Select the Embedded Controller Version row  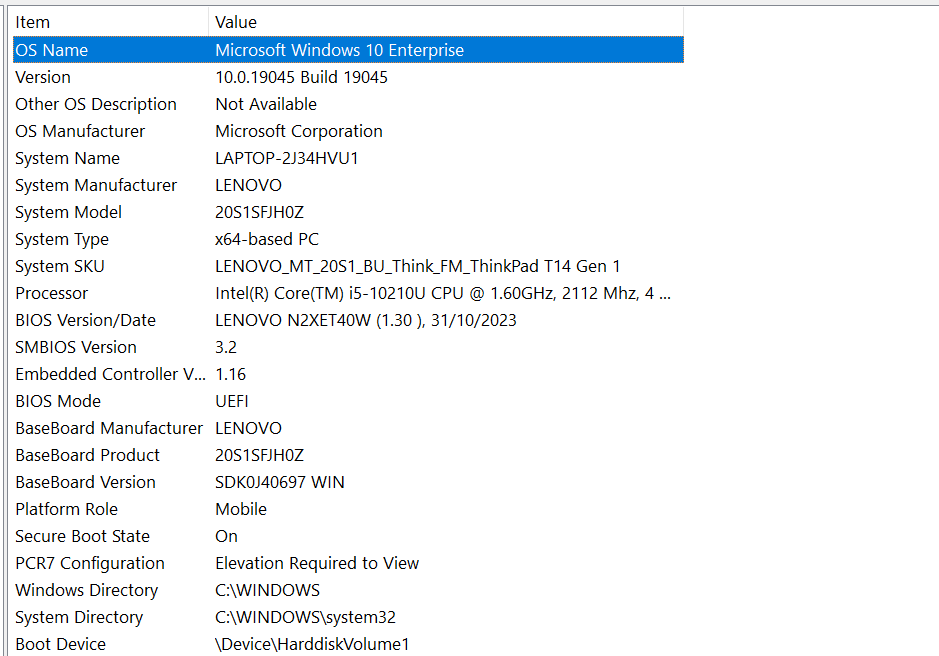348,374
